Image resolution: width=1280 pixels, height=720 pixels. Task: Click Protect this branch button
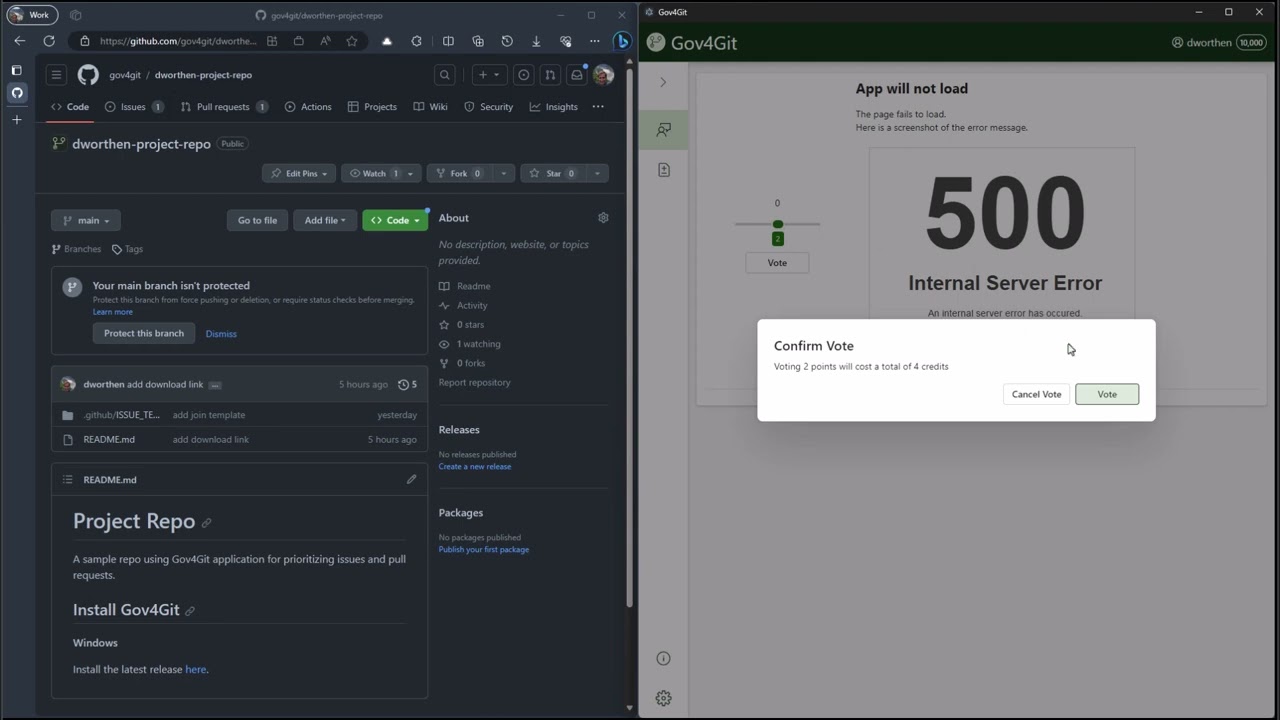144,333
